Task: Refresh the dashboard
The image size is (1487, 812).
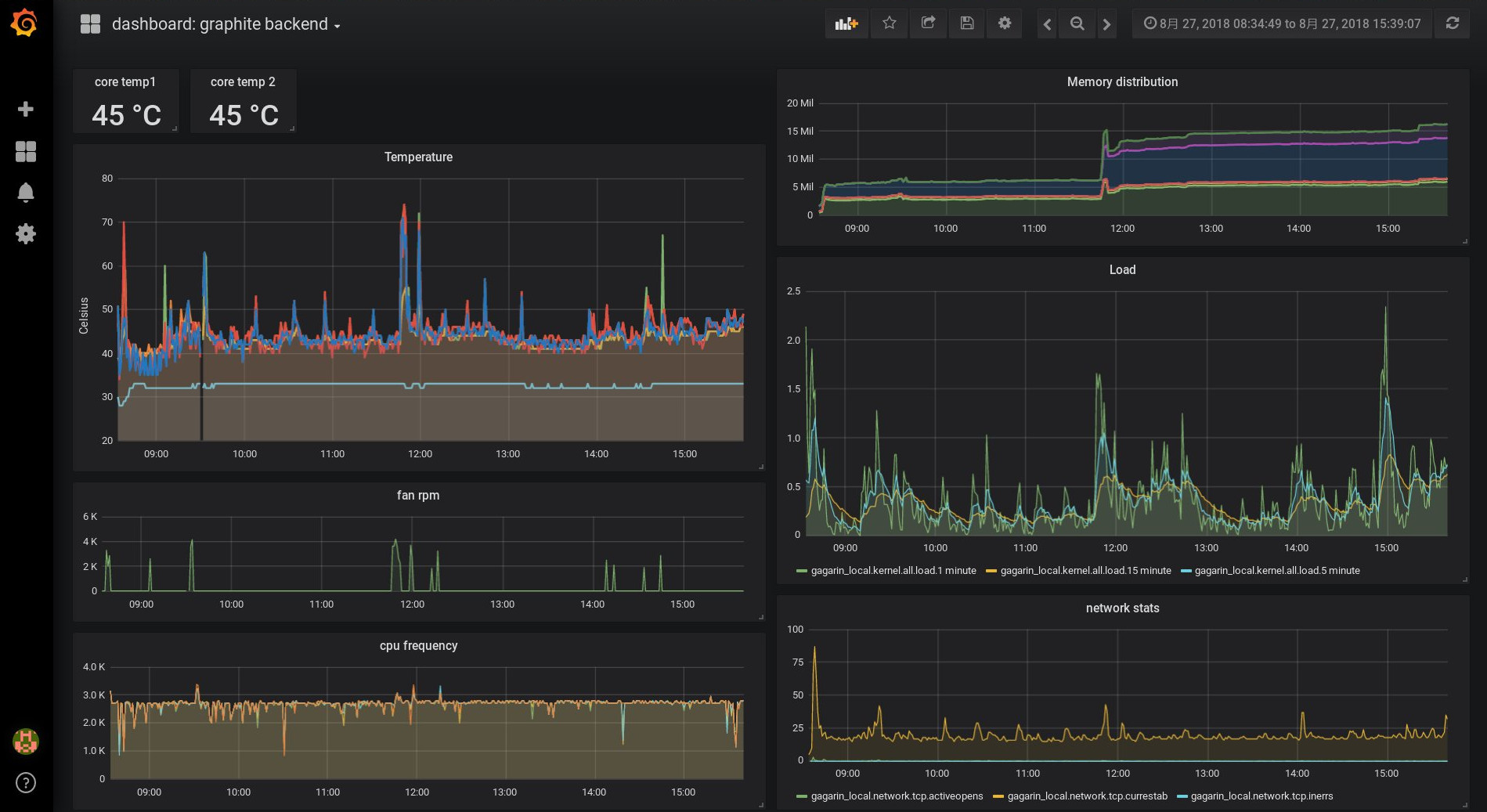Action: pyautogui.click(x=1453, y=23)
